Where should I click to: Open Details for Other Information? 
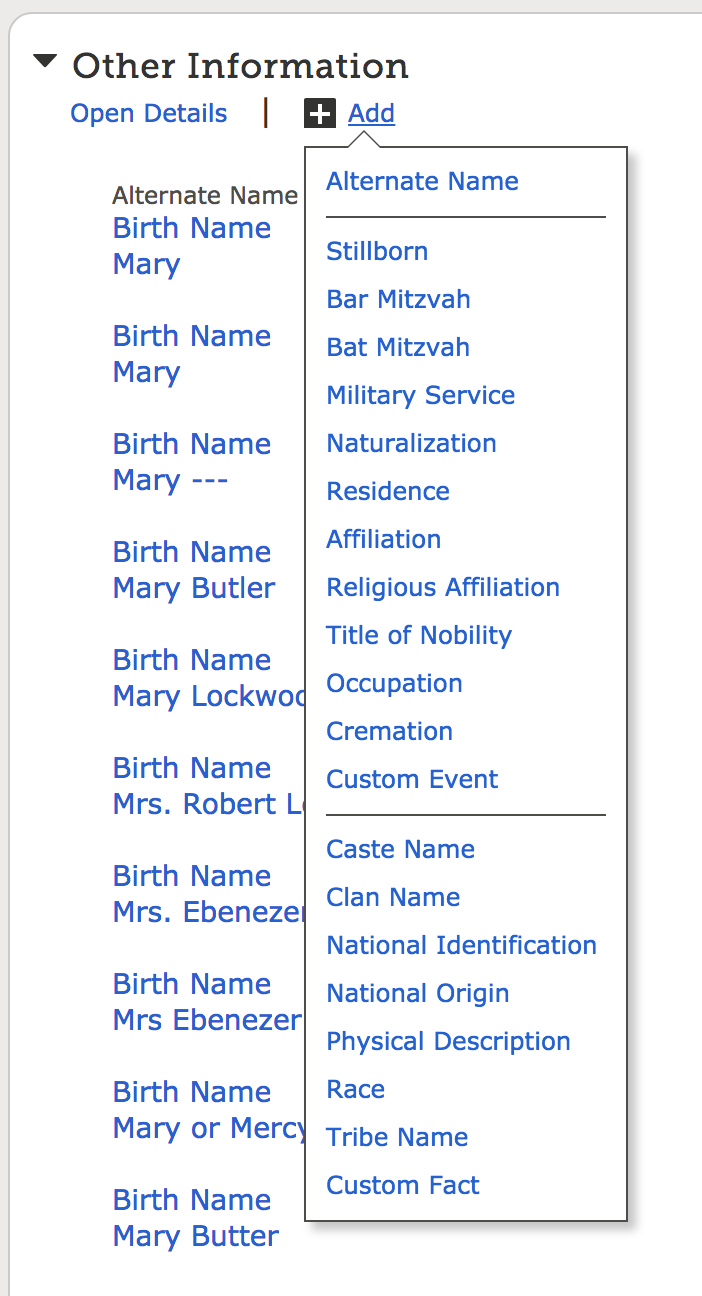coord(148,113)
